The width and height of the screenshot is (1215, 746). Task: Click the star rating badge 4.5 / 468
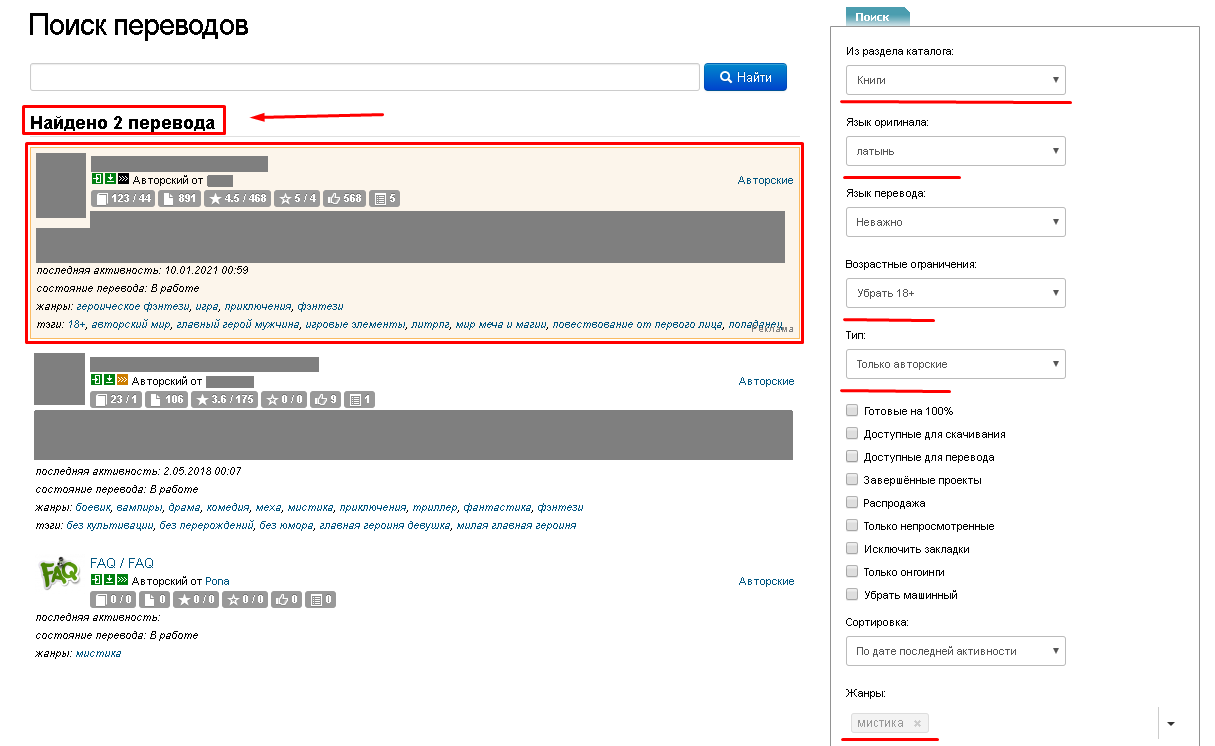(x=237, y=199)
